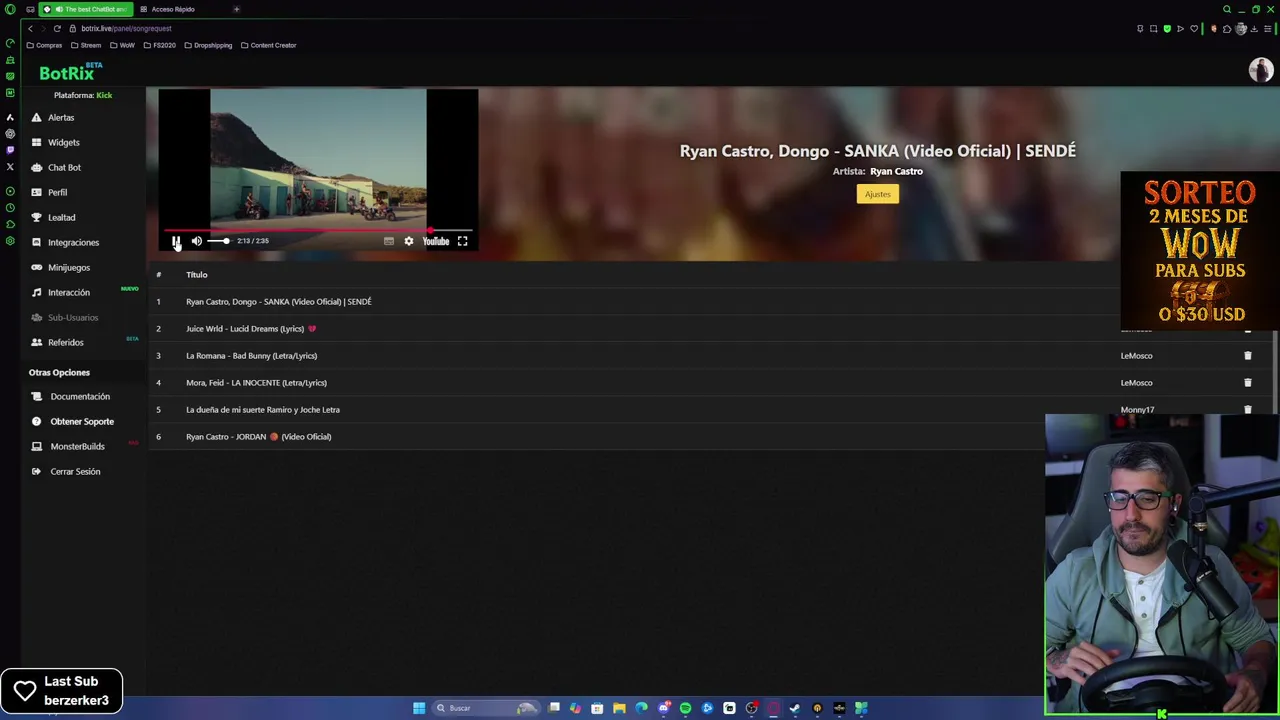The image size is (1280, 720).
Task: Click the browser snapshot icon
Action: coord(1153,28)
